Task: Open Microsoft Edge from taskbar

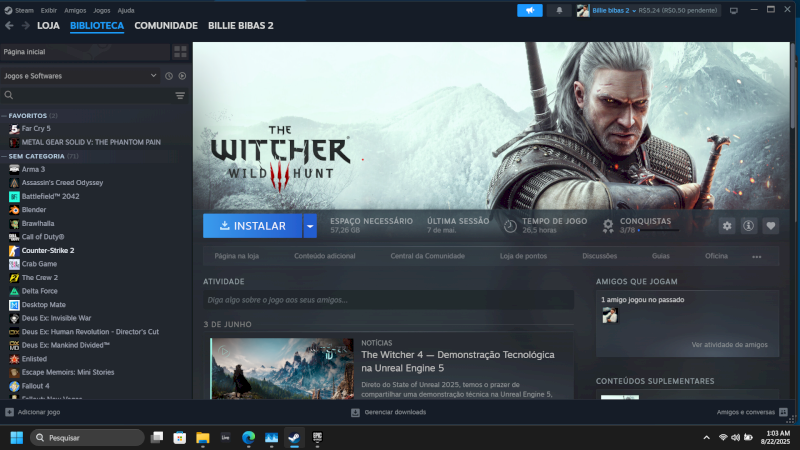Action: click(248, 438)
